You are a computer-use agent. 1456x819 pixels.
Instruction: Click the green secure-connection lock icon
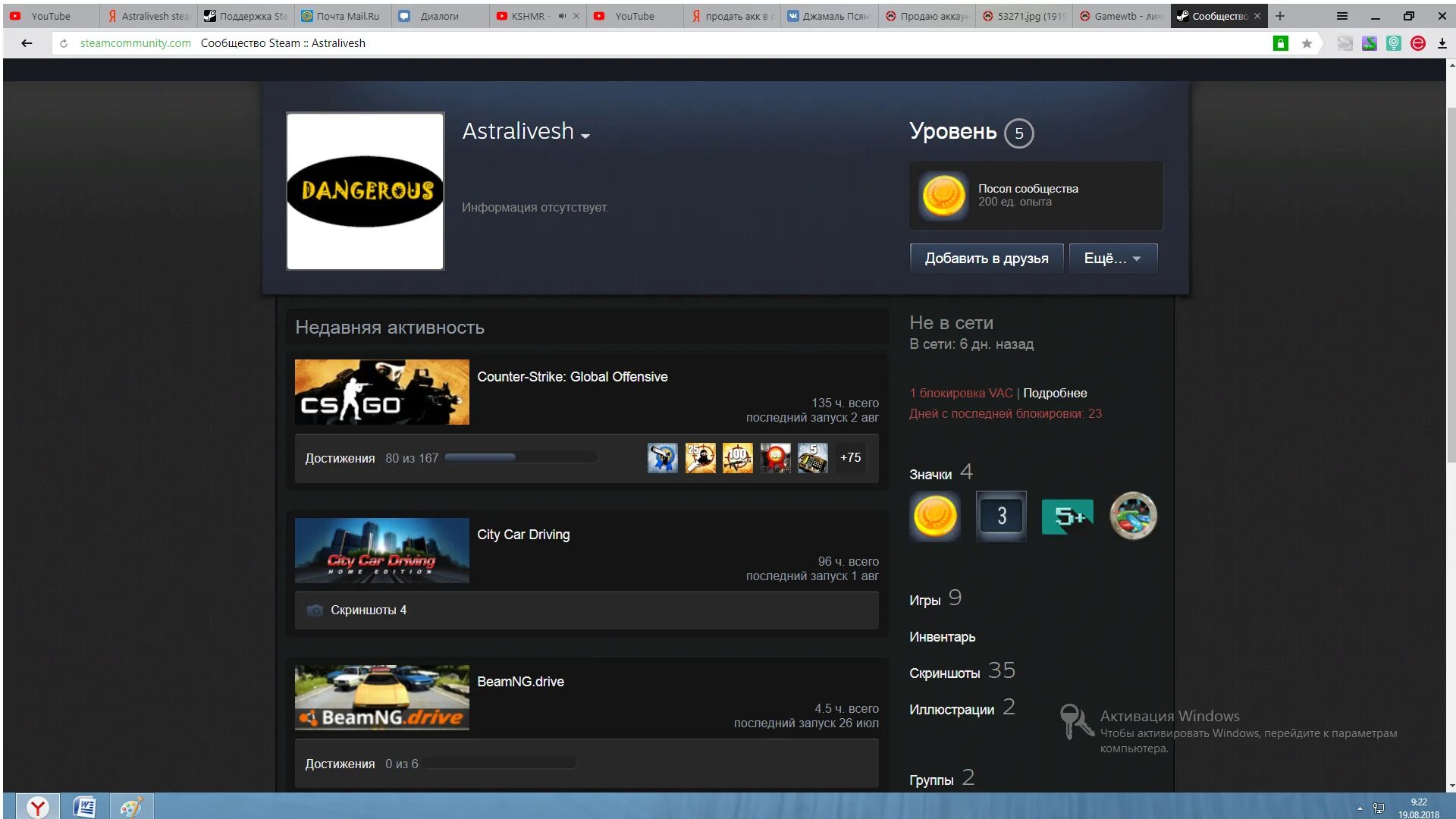1281,43
